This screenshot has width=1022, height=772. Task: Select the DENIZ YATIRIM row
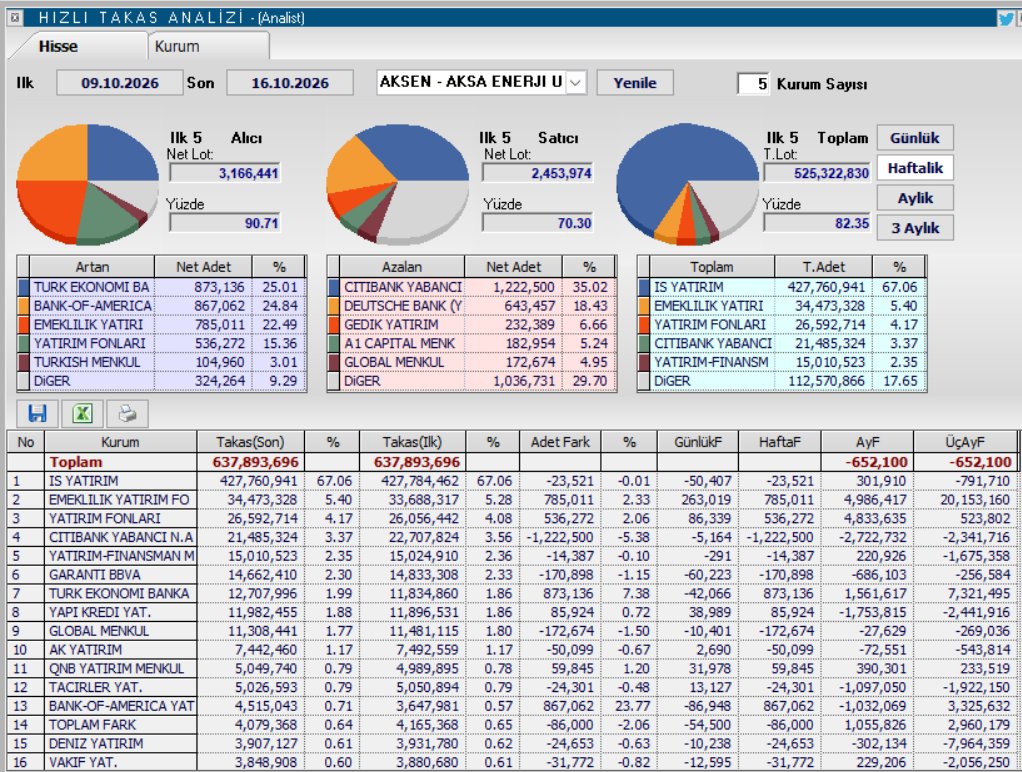pos(512,744)
